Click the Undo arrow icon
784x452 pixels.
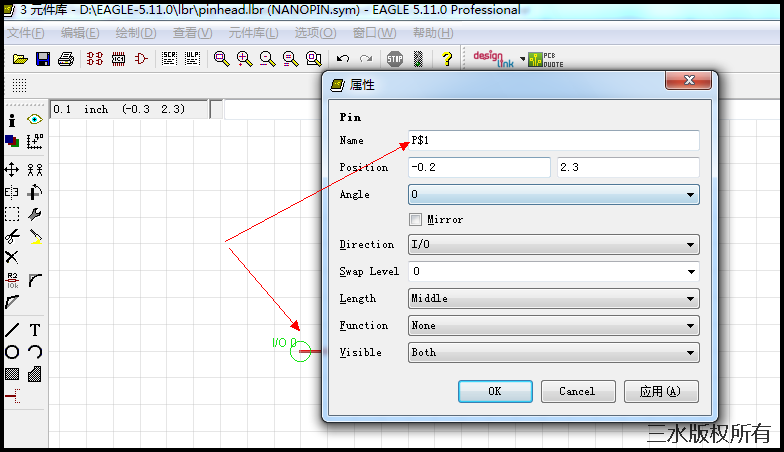click(343, 59)
